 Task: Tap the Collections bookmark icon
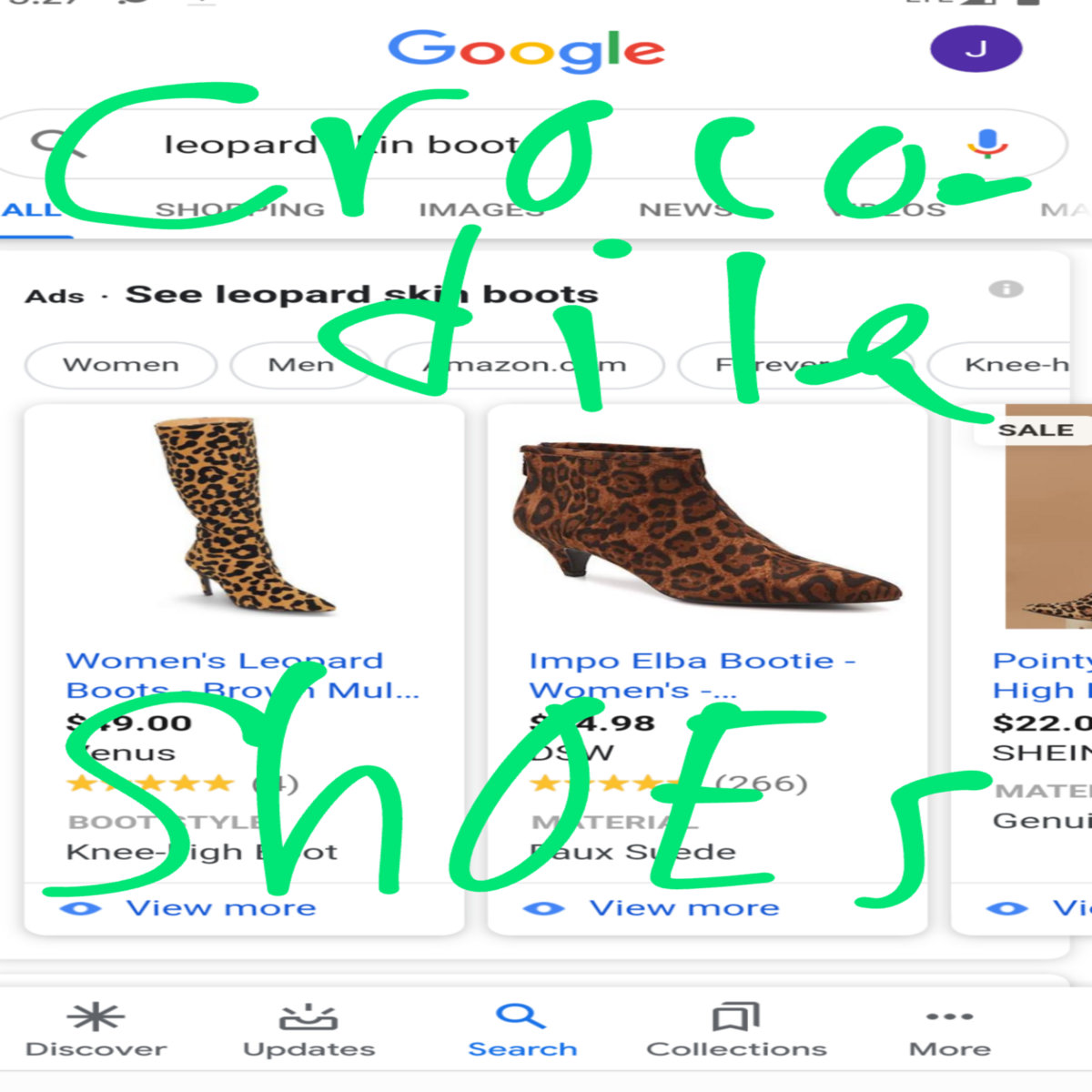point(736,1016)
